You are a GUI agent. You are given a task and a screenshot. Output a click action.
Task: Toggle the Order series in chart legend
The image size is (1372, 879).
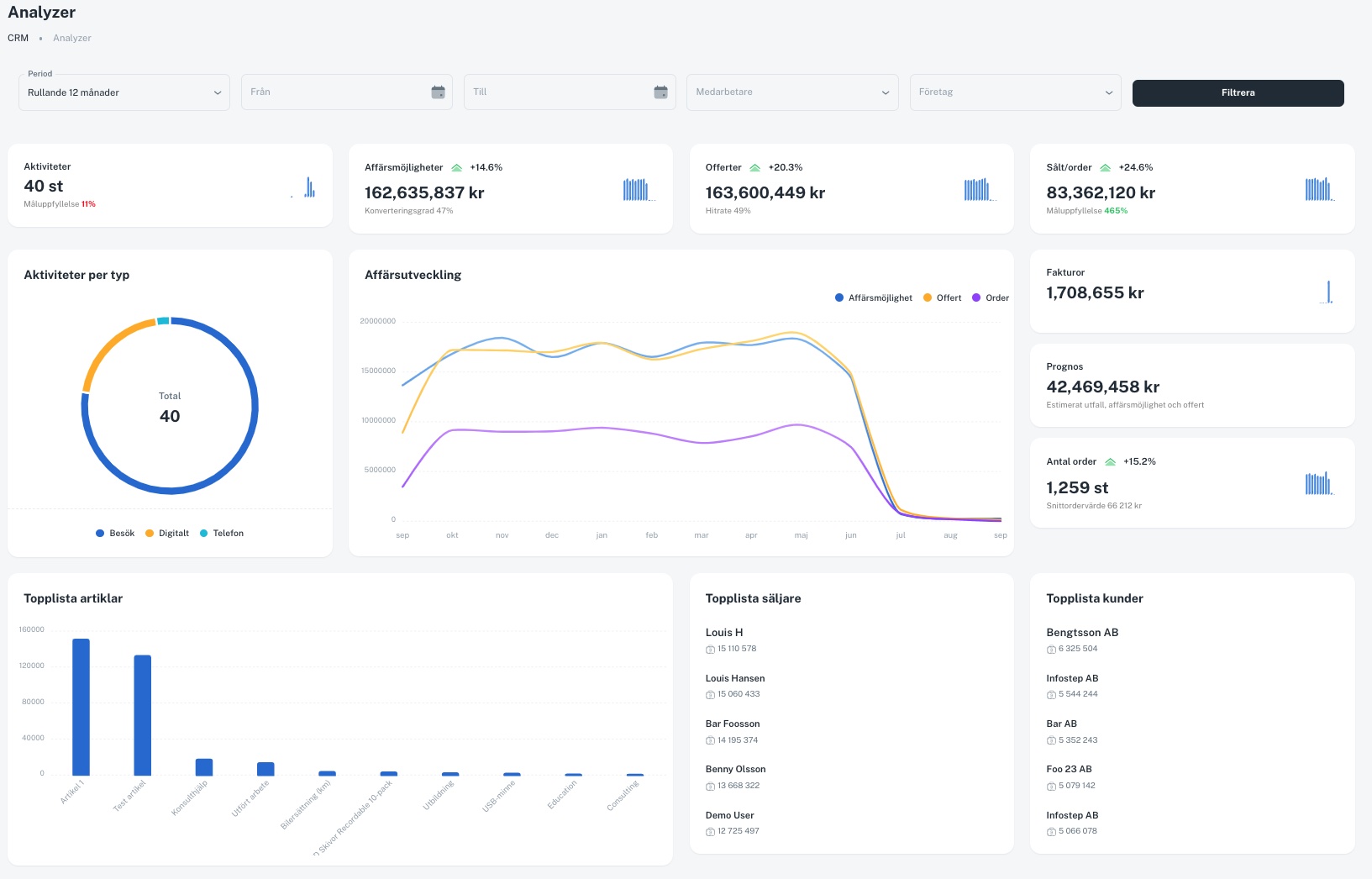[x=991, y=298]
